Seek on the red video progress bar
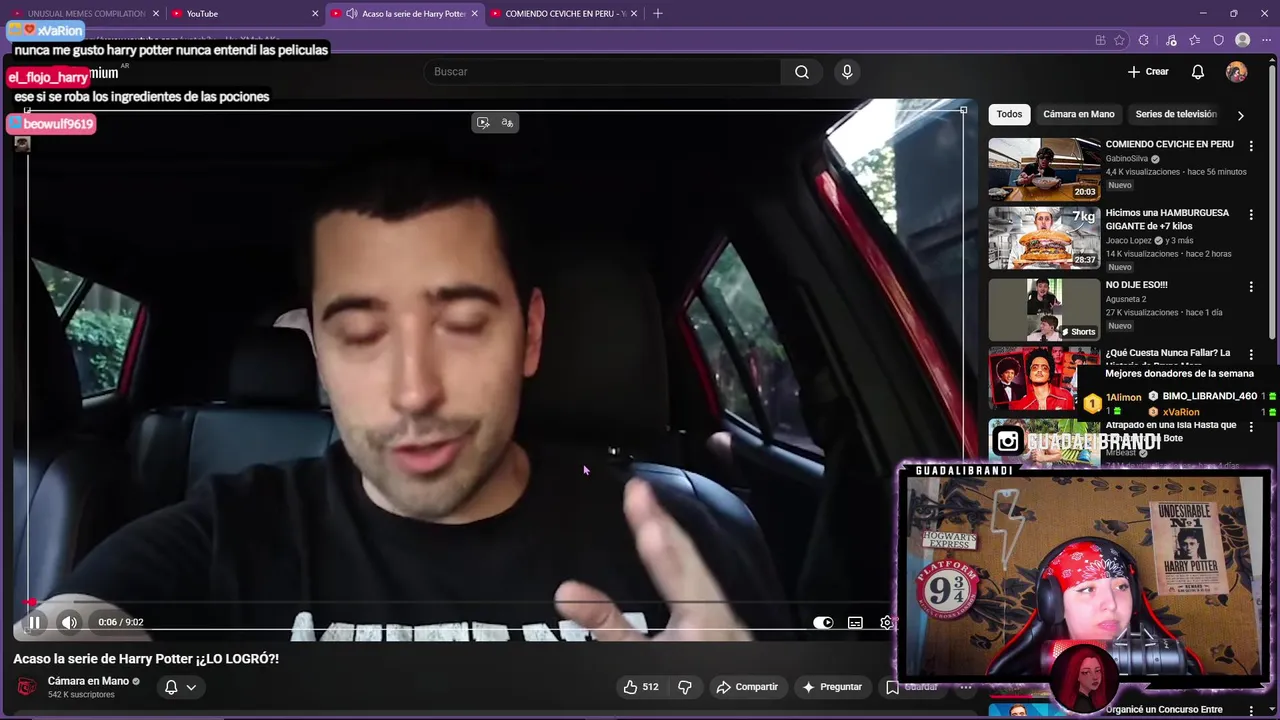The height and width of the screenshot is (720, 1280). pos(495,603)
